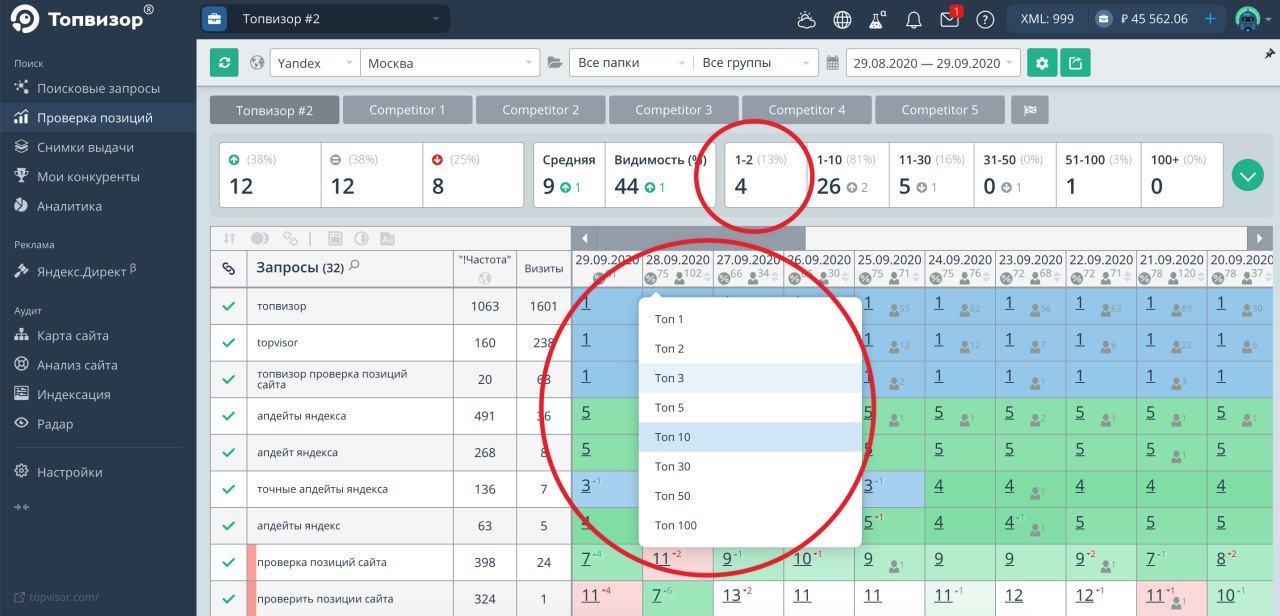Open the project selector Топвизор #2 dropdown
The width and height of the screenshot is (1280, 616).
325,19
